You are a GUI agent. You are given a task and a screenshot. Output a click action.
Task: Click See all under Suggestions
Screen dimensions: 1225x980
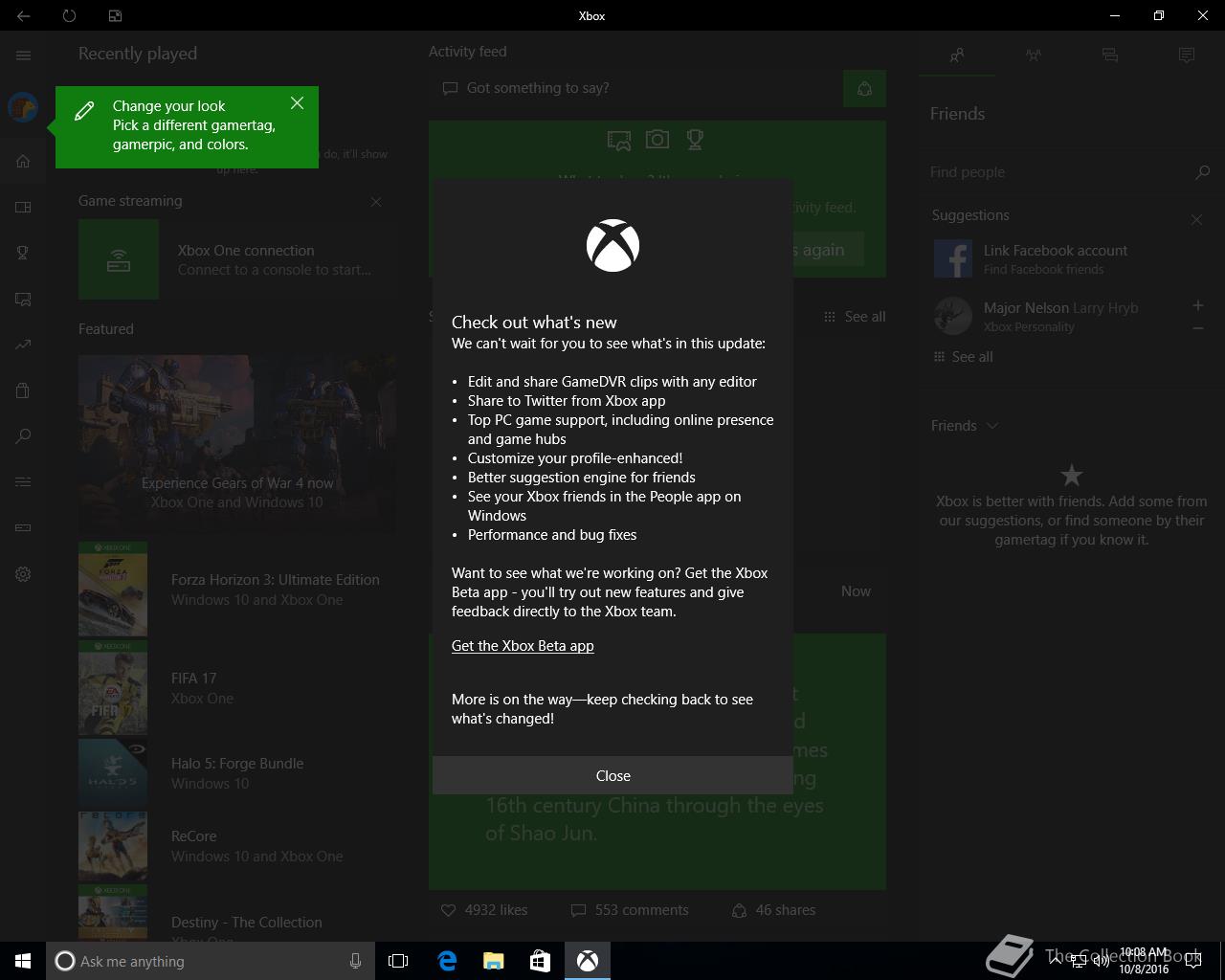[963, 357]
